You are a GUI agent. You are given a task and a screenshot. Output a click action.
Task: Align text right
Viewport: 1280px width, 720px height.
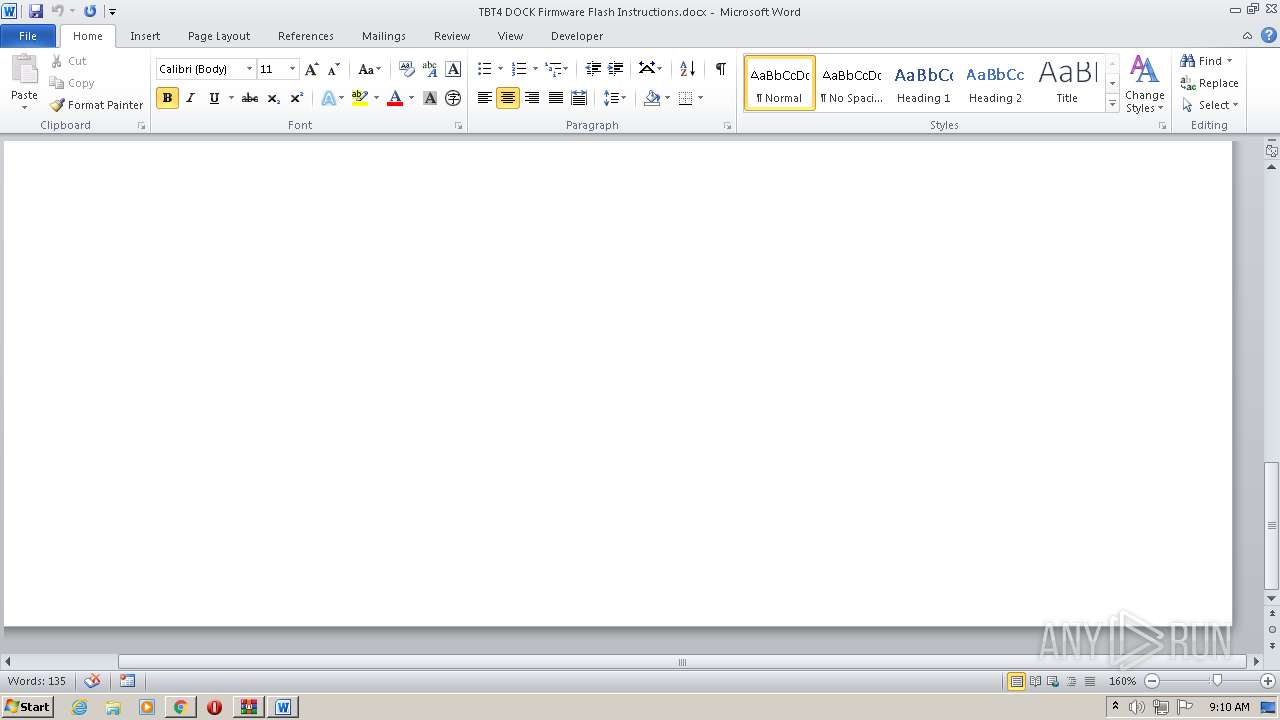[x=532, y=98]
